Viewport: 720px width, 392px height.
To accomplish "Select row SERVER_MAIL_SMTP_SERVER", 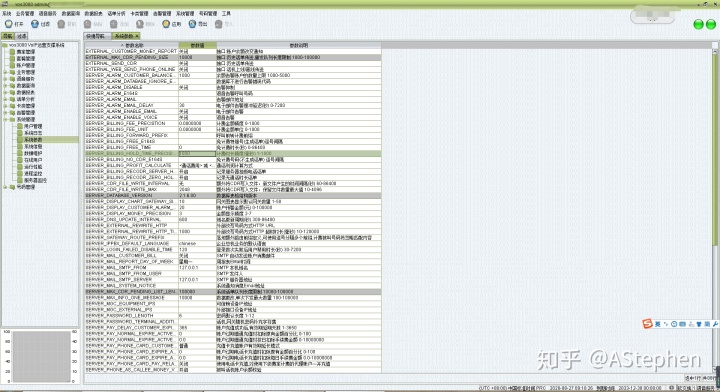I will tap(233, 280).
